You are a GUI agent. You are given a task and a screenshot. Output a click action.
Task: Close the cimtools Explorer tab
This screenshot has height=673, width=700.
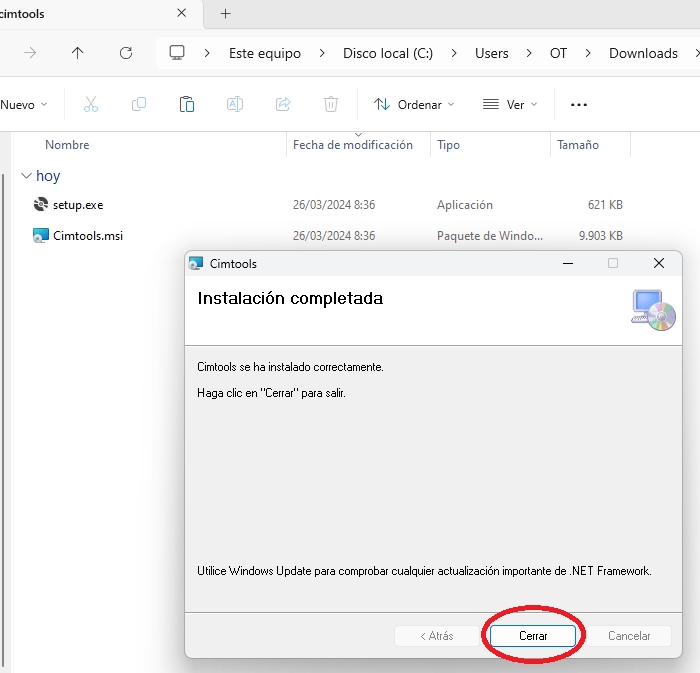coord(181,13)
